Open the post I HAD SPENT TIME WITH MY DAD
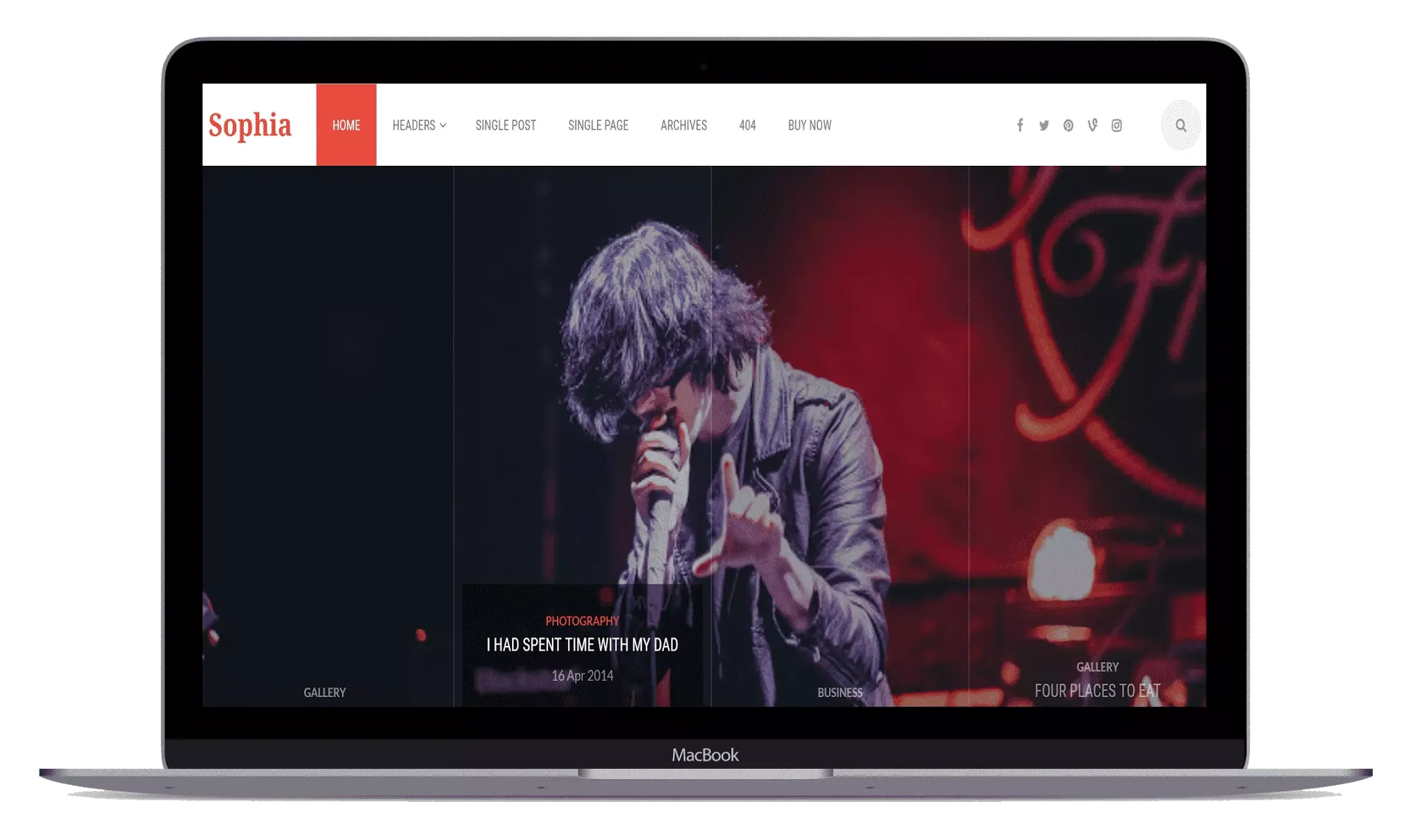Image resolution: width=1415 pixels, height=840 pixels. pos(582,645)
